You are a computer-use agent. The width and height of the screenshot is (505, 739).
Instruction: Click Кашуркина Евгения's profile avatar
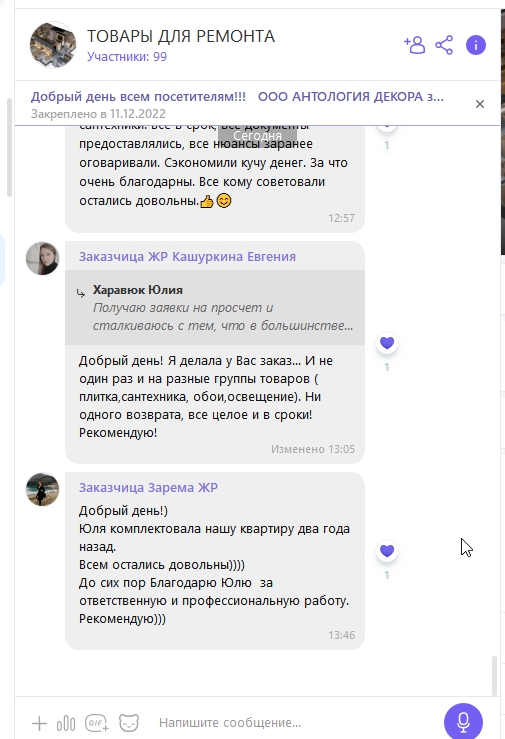(x=42, y=258)
